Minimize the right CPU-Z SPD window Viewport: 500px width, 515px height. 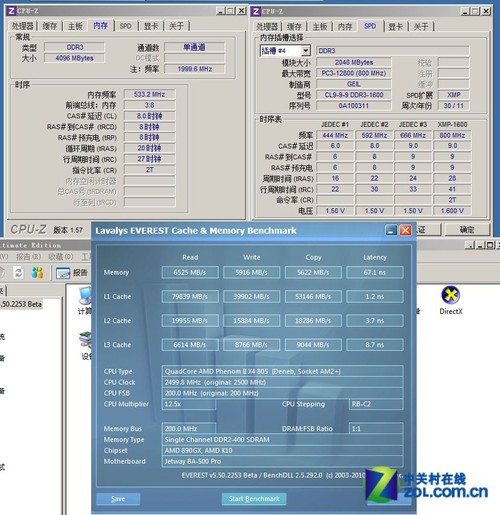click(x=465, y=12)
